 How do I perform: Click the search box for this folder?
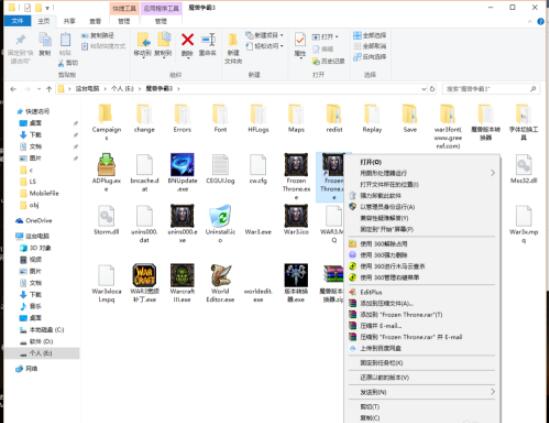(x=491, y=89)
